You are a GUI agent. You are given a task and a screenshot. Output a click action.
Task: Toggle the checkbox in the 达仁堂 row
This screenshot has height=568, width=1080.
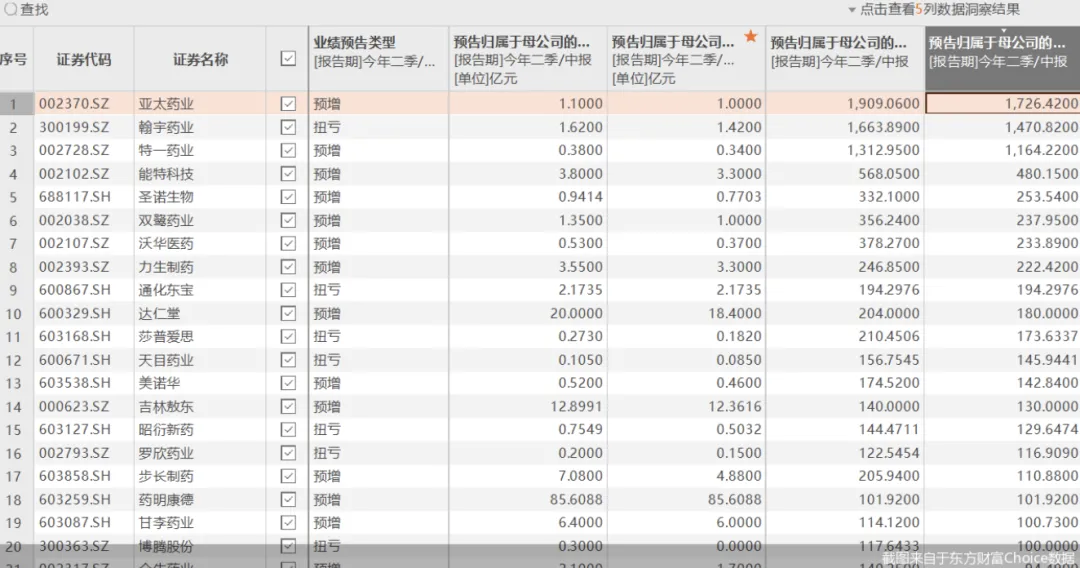coord(288,313)
